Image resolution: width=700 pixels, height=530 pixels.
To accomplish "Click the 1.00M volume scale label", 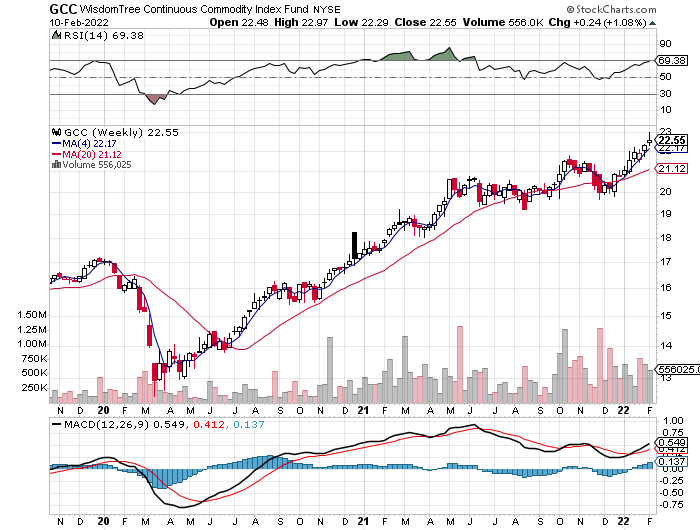I will (x=32, y=344).
